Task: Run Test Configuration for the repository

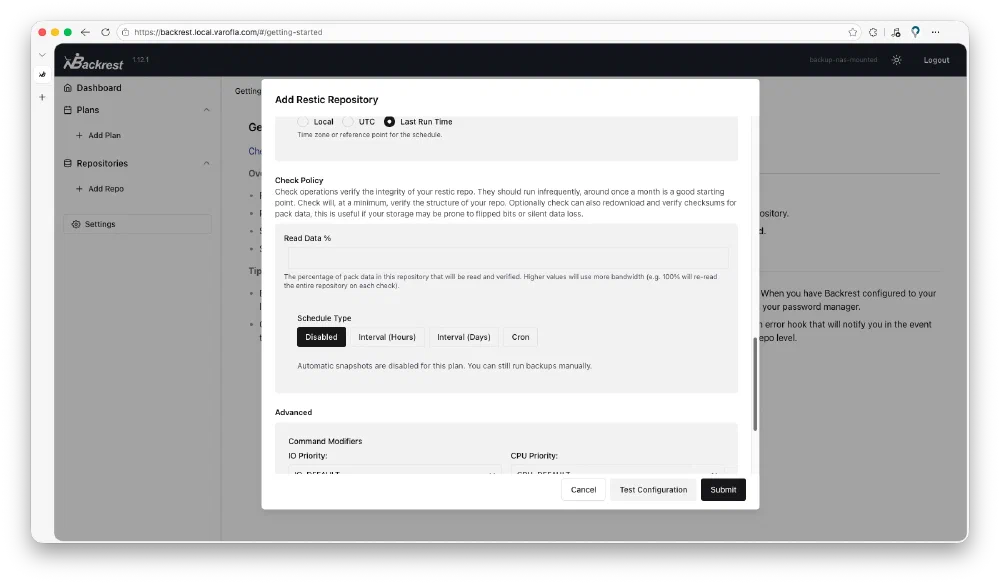Action: click(653, 489)
